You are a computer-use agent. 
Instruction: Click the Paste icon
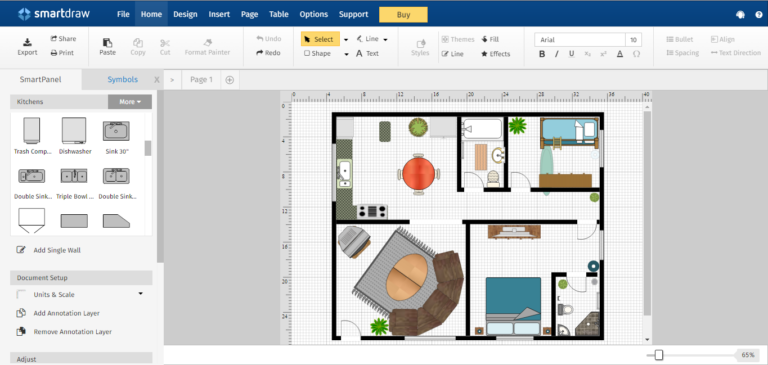(107, 43)
